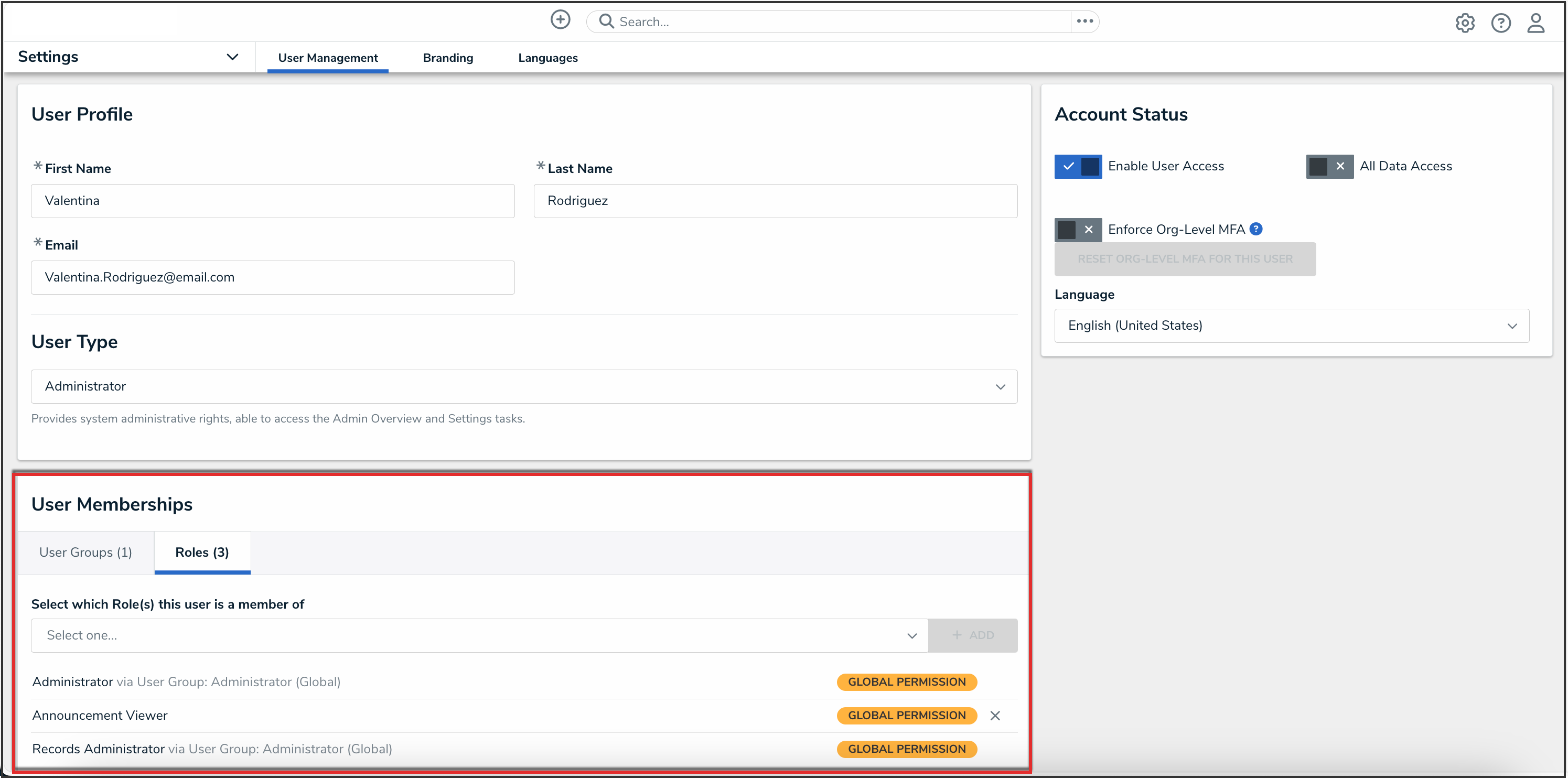Viewport: 1568px width, 779px height.
Task: Switch to the Branding tab
Action: click(x=448, y=58)
